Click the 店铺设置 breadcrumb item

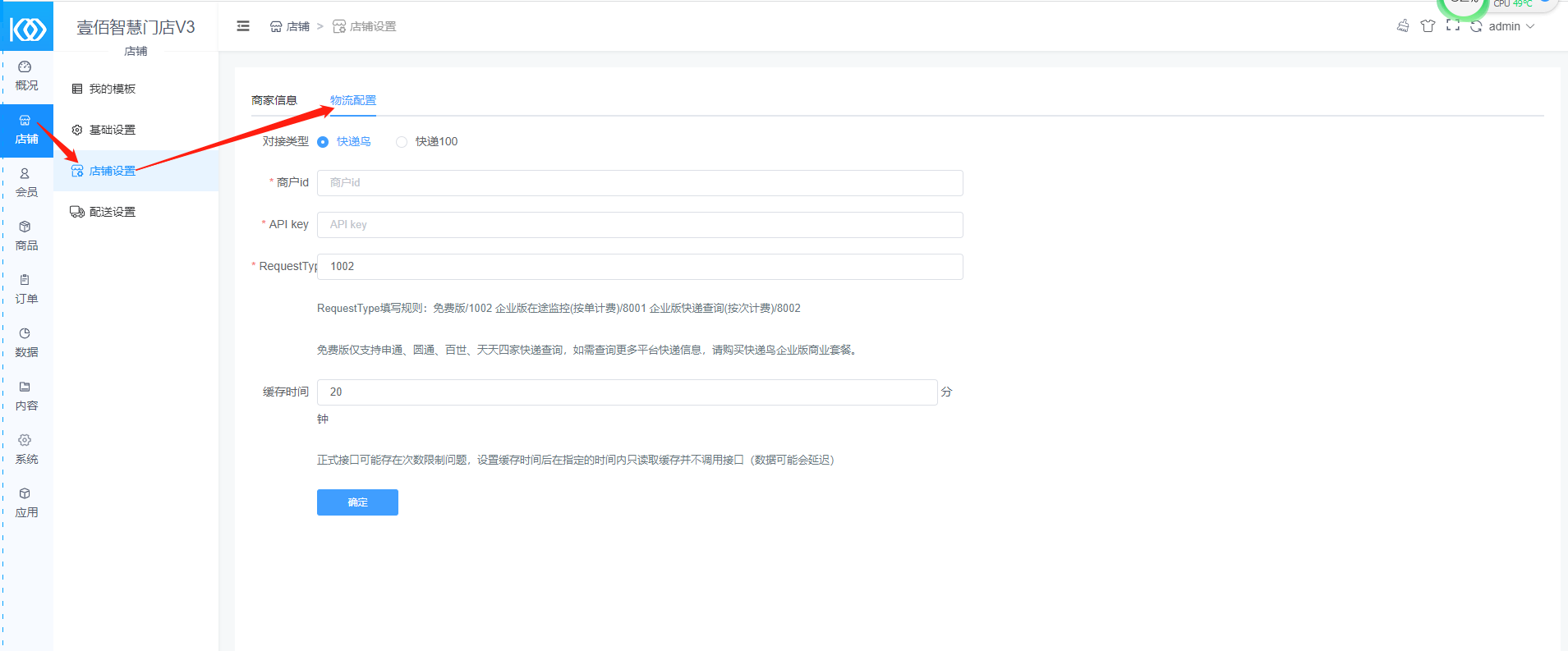365,26
